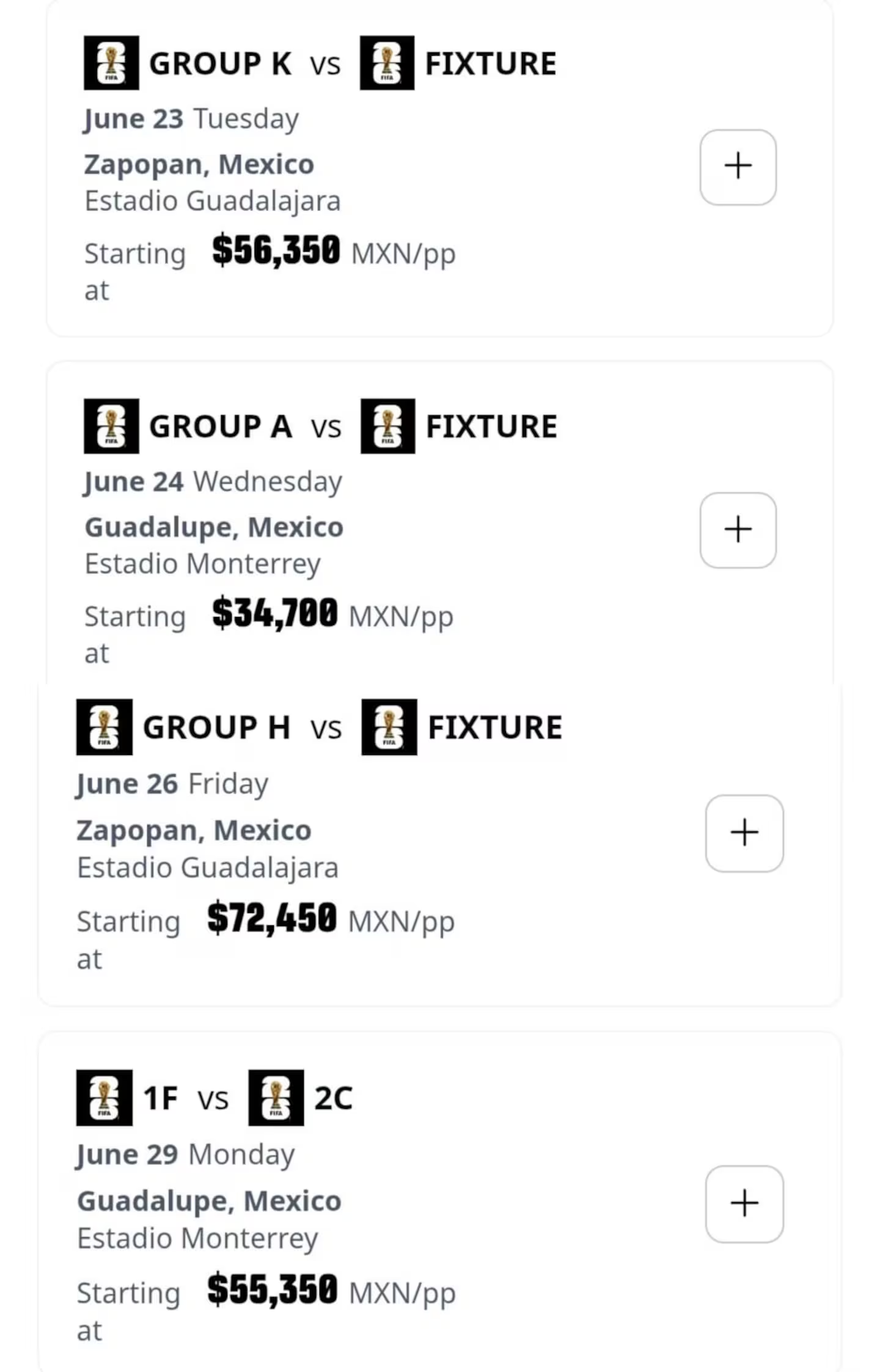Select the GROUP K title text
This screenshot has height=1372, width=880.
click(x=221, y=64)
